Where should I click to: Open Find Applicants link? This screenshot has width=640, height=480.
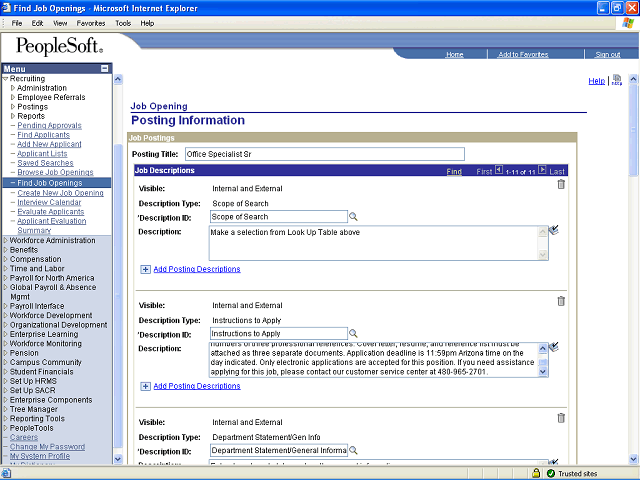point(43,135)
